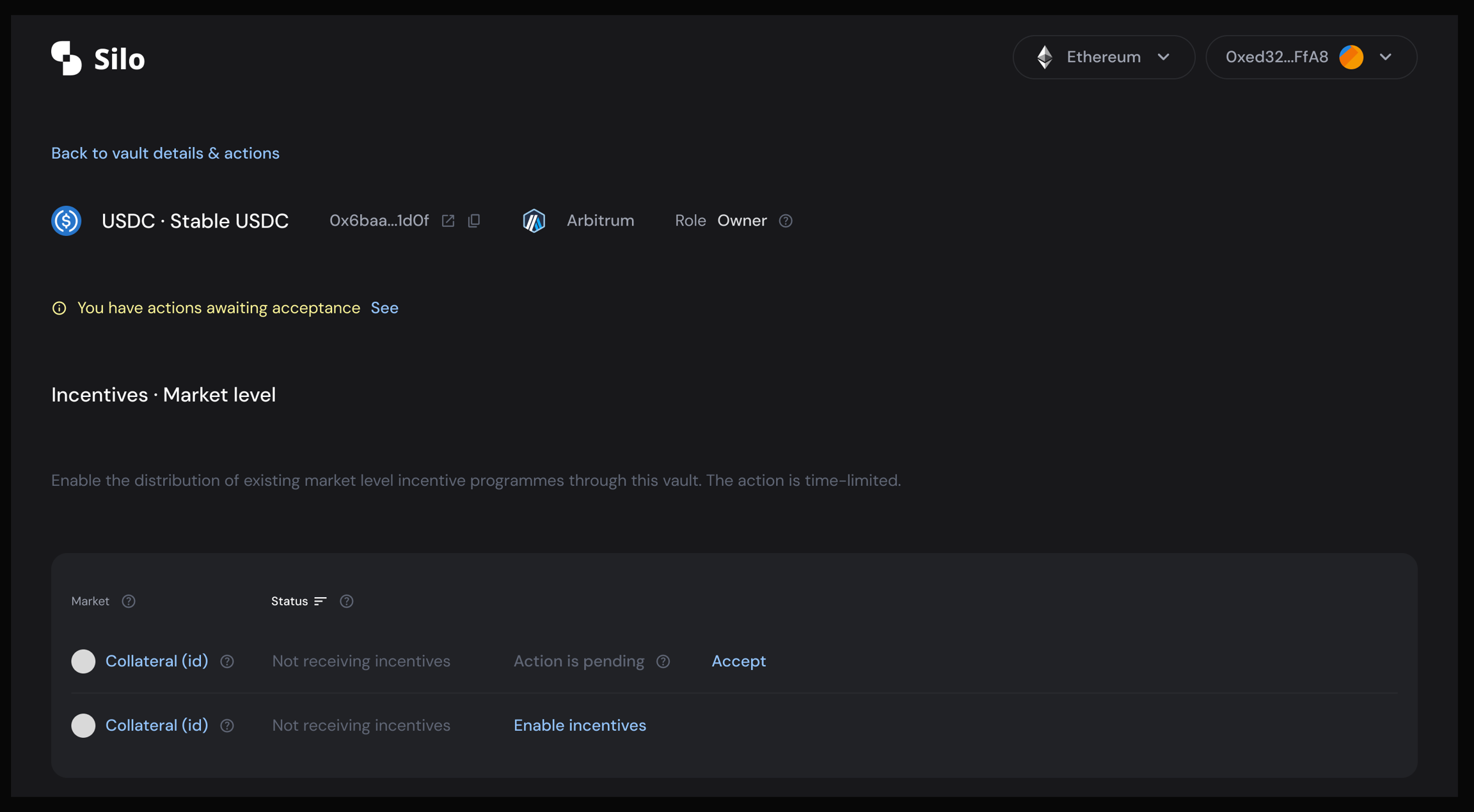Copy the vault address 0x6baa...1d0f
The width and height of the screenshot is (1474, 812).
point(474,221)
